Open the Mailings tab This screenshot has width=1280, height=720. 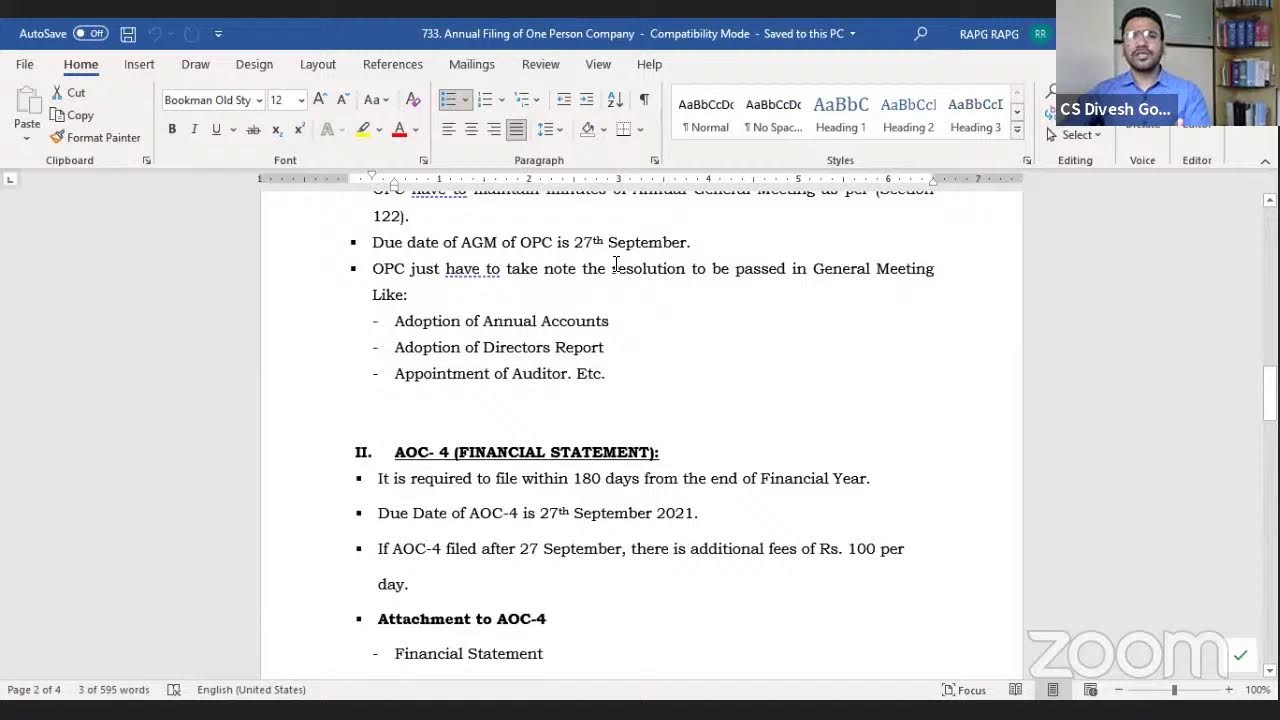472,64
